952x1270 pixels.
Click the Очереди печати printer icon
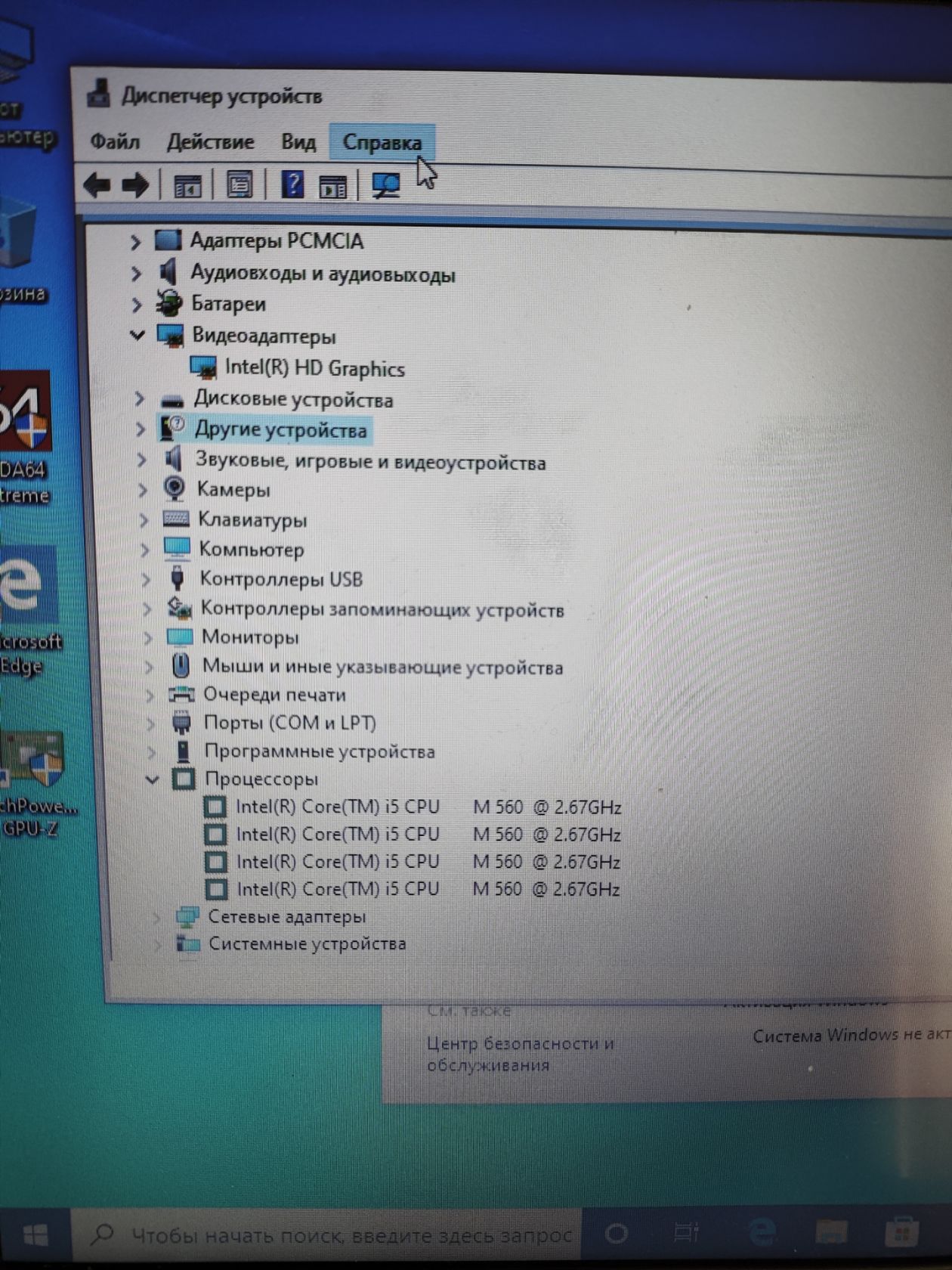(181, 694)
